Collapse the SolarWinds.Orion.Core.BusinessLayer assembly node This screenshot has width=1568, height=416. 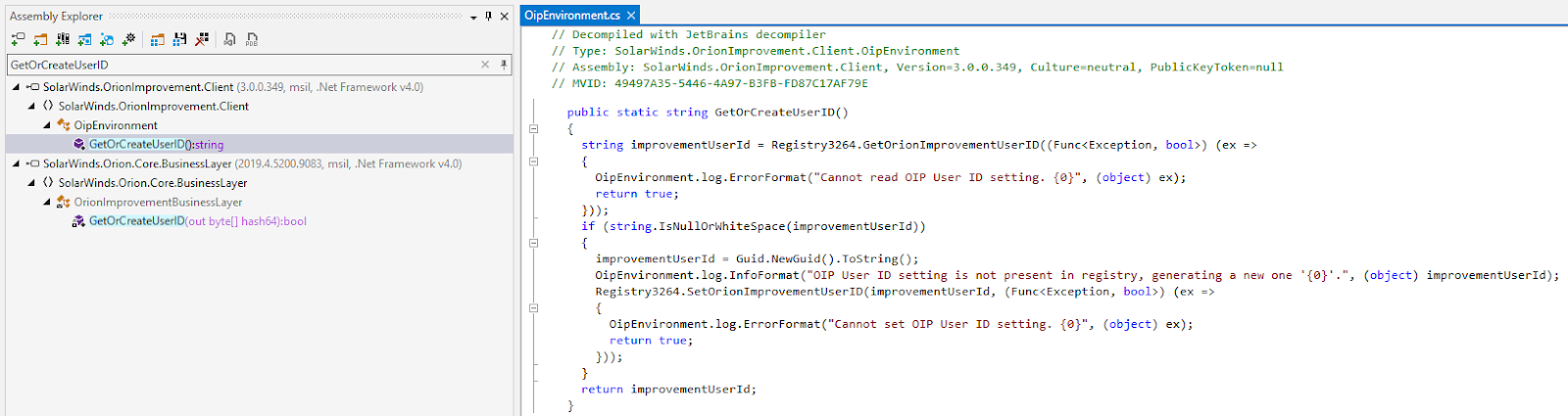click(17, 163)
